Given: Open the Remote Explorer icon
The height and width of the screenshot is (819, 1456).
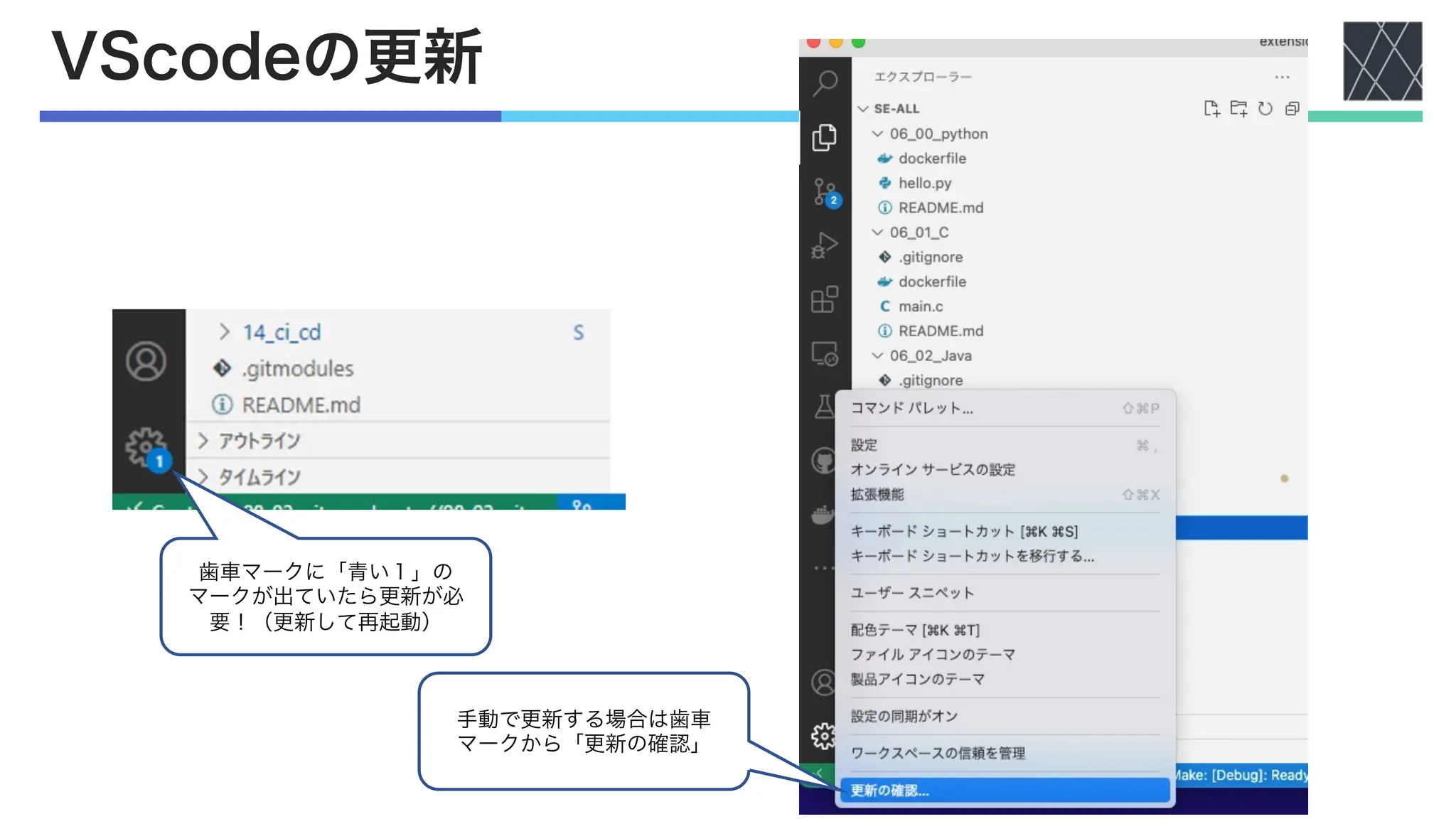Looking at the screenshot, I should coord(825,353).
